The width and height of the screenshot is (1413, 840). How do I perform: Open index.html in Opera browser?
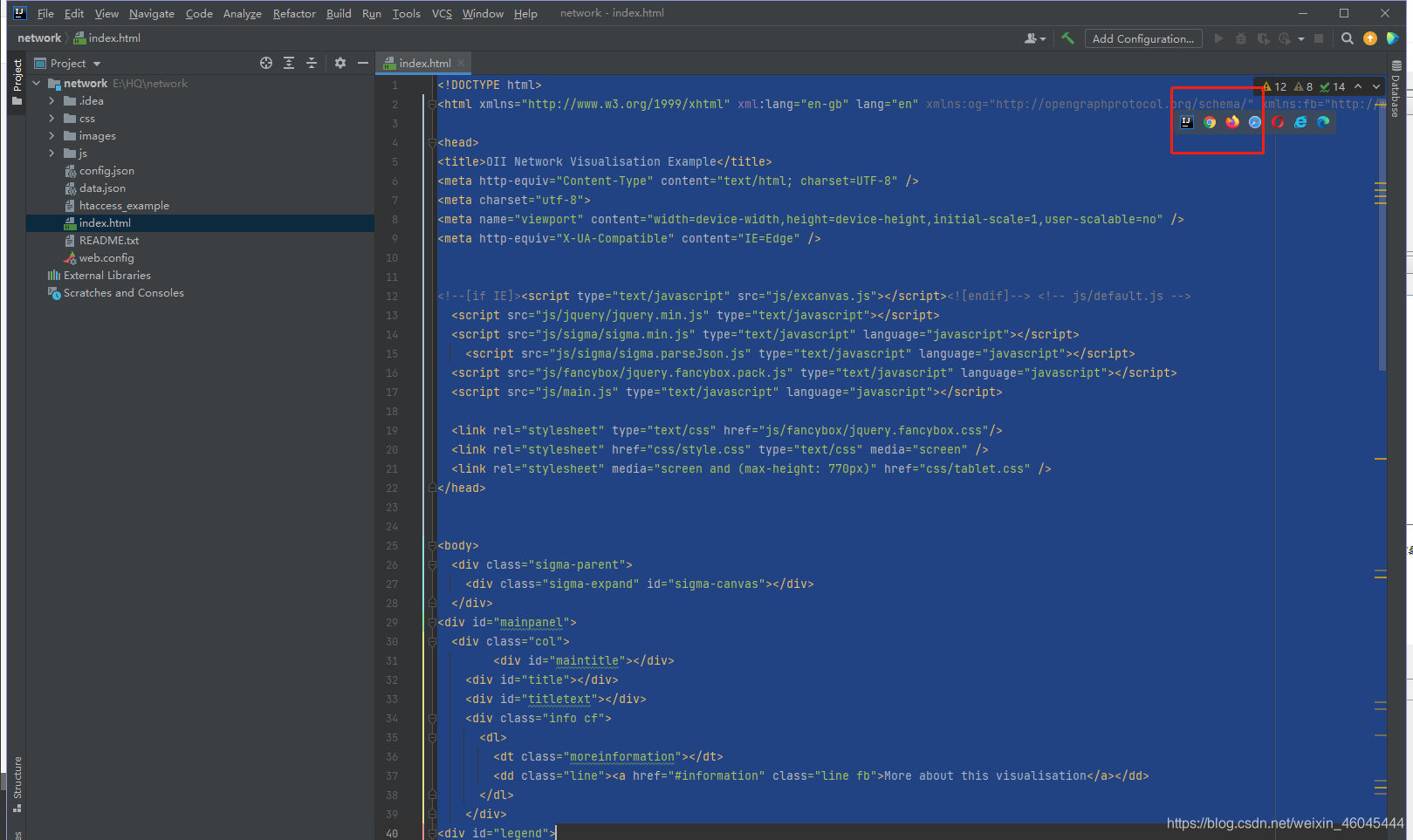(1278, 122)
